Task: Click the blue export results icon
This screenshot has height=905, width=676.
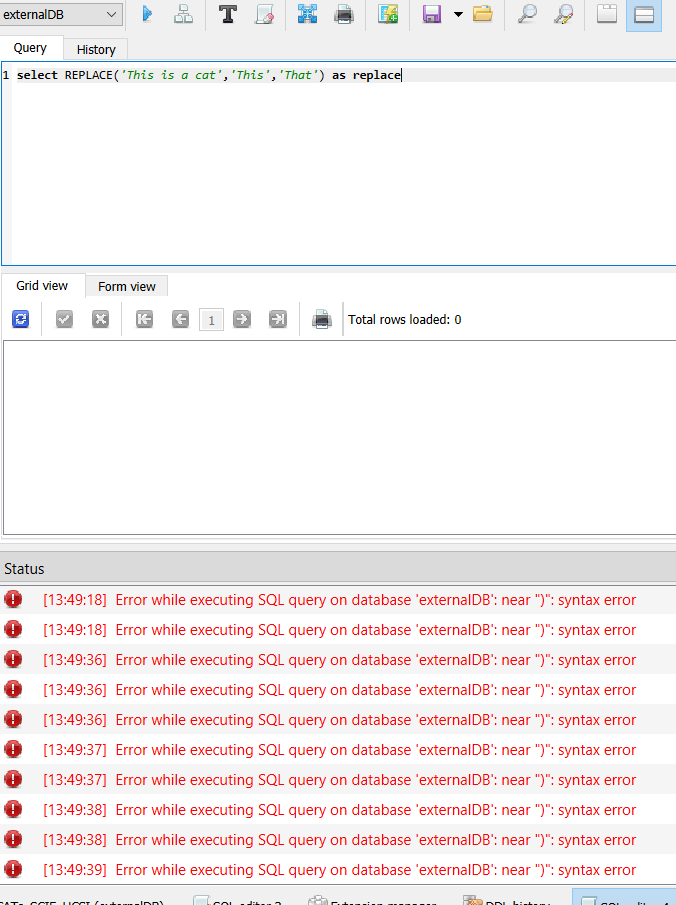Action: click(x=308, y=14)
